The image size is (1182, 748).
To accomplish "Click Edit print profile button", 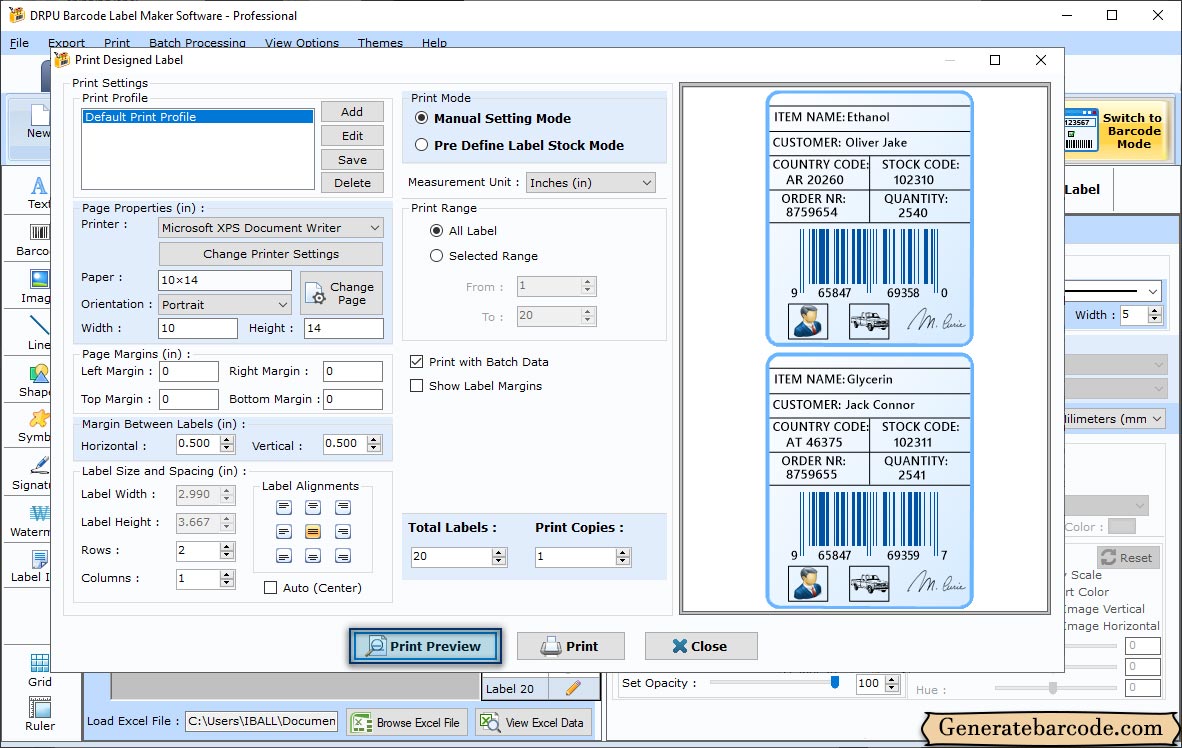I will 352,136.
